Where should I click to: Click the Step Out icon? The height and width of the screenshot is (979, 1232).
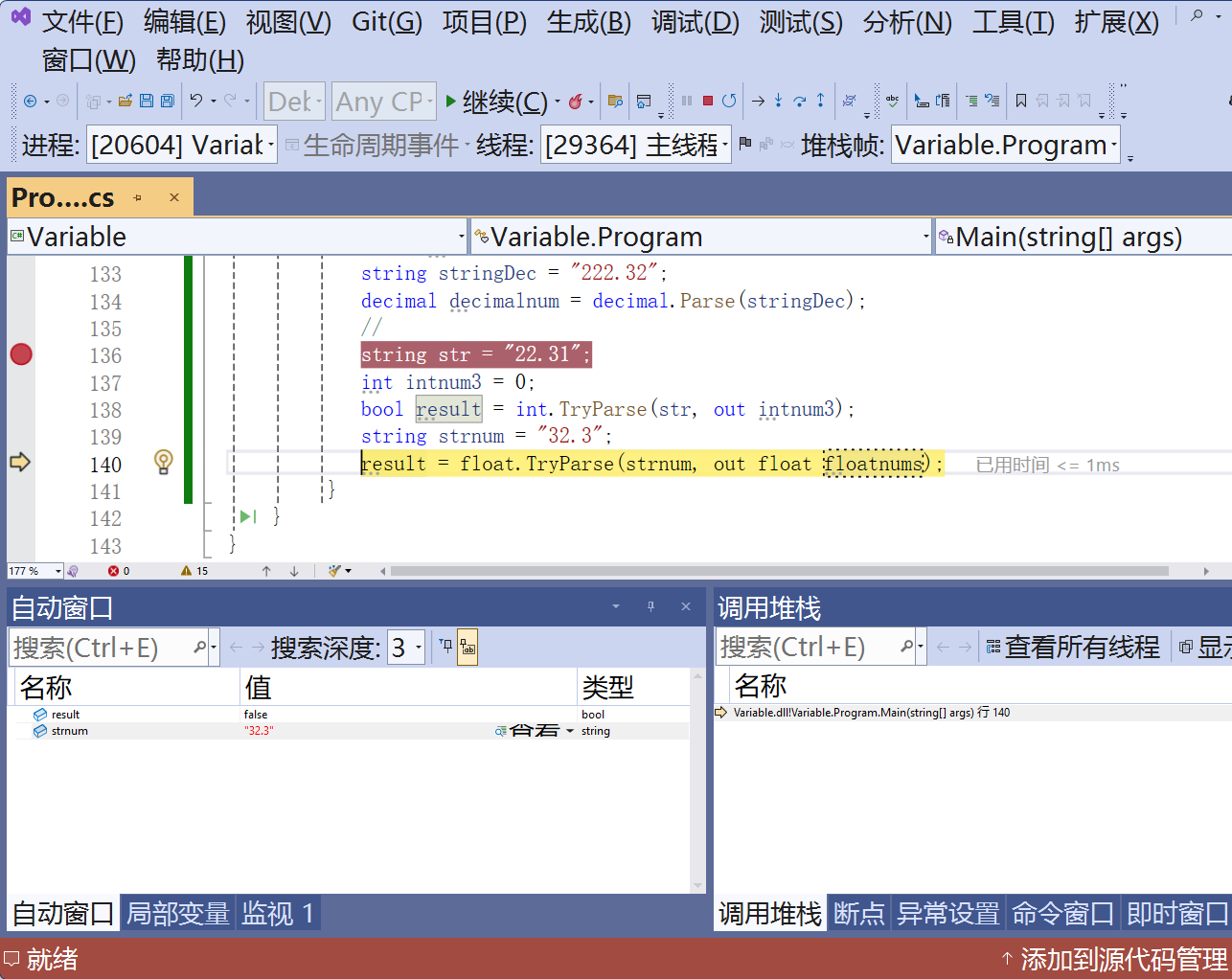click(x=821, y=100)
